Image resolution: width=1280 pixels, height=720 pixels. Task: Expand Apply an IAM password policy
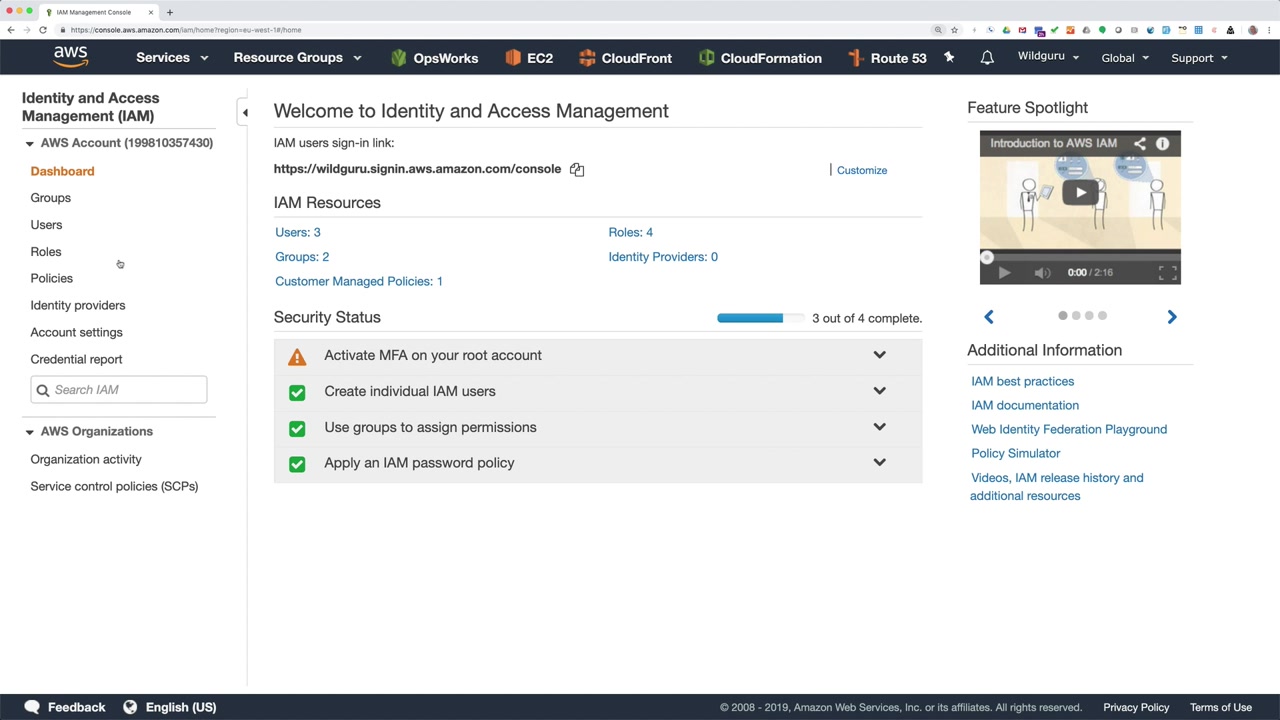pos(879,463)
